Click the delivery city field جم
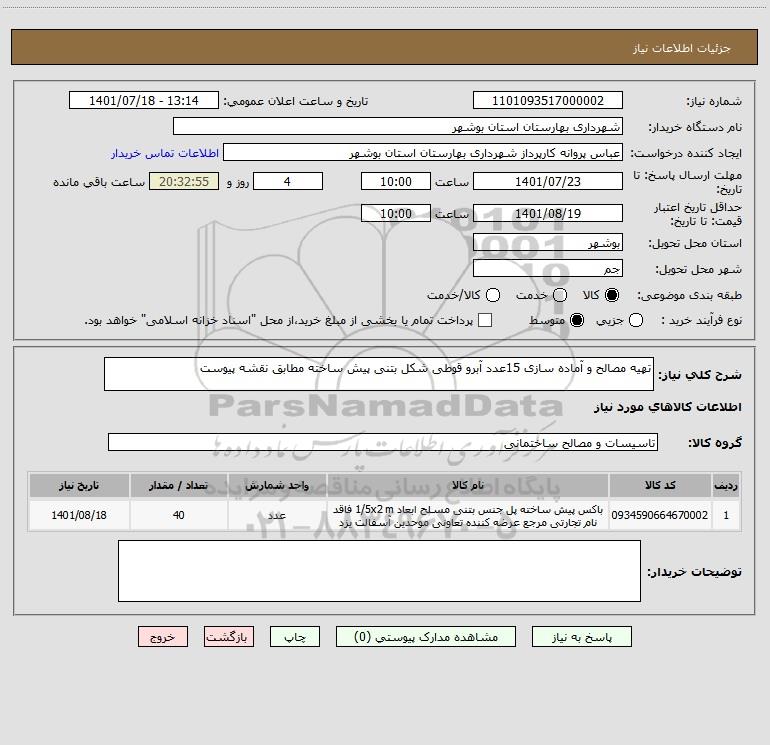The width and height of the screenshot is (770, 745). (548, 269)
